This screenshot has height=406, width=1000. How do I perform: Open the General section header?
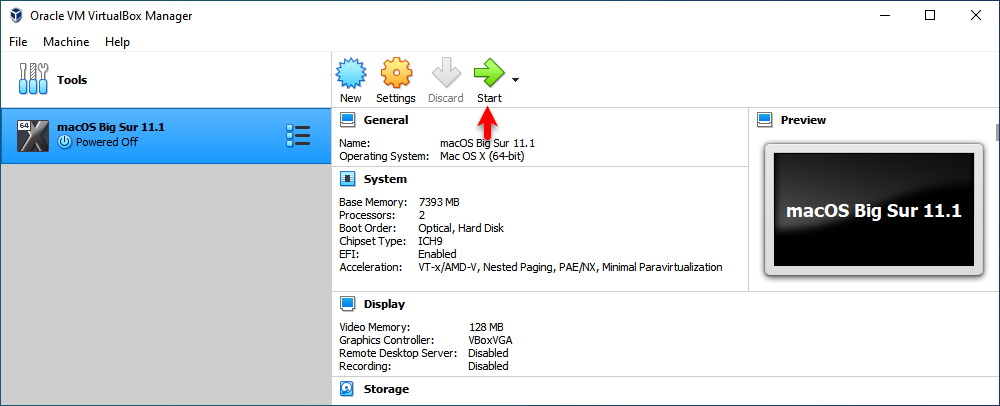pyautogui.click(x=386, y=120)
